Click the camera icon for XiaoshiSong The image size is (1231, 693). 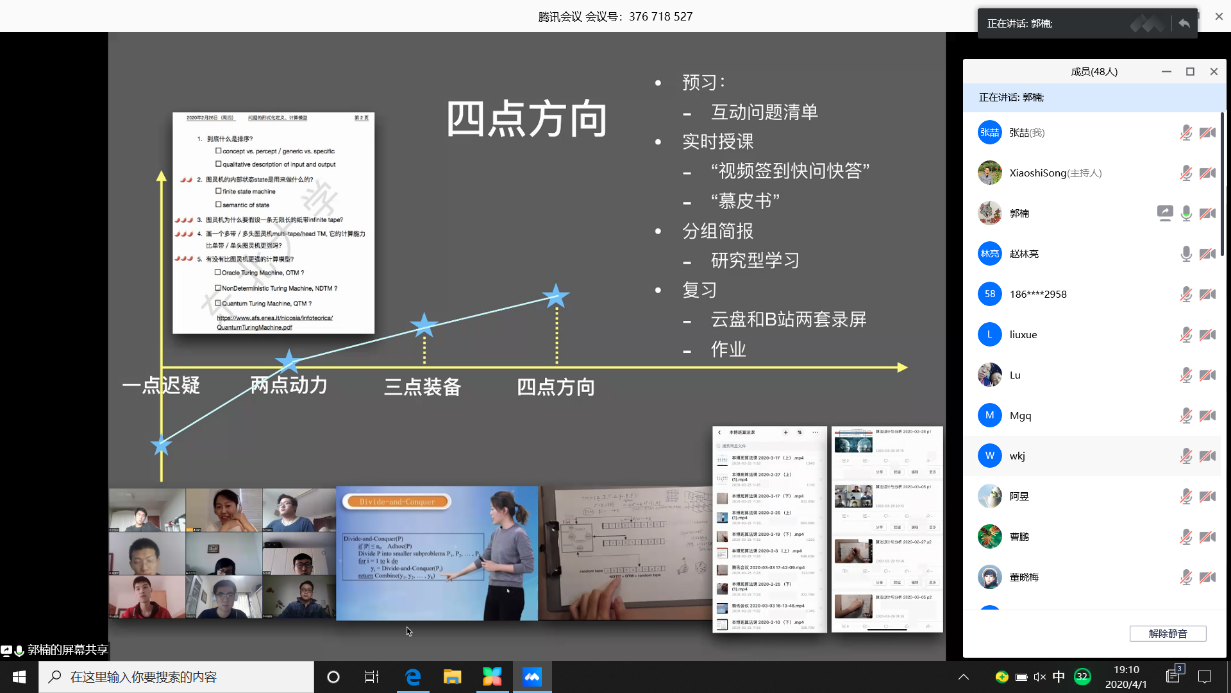[1207, 173]
